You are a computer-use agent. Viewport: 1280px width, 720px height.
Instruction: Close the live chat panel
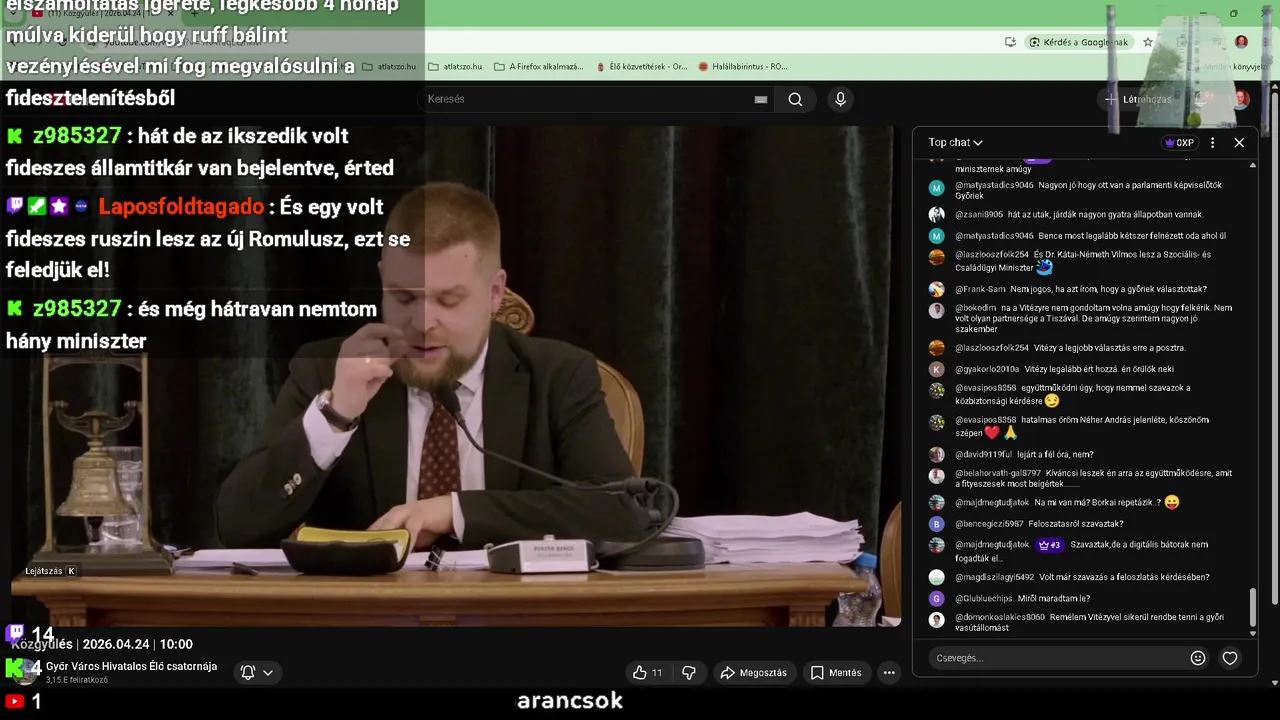[1239, 142]
